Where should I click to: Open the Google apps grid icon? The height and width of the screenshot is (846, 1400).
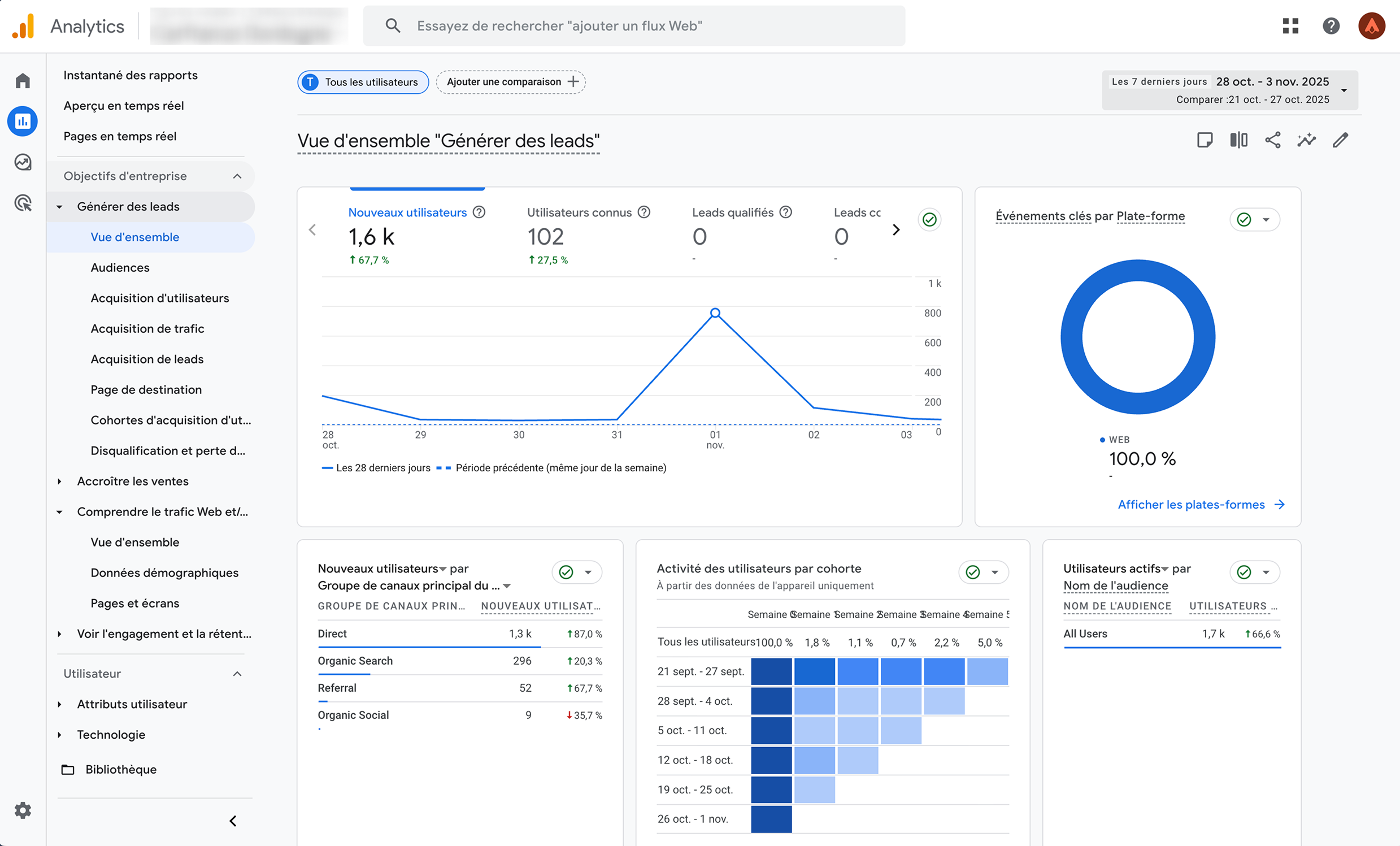[1290, 25]
